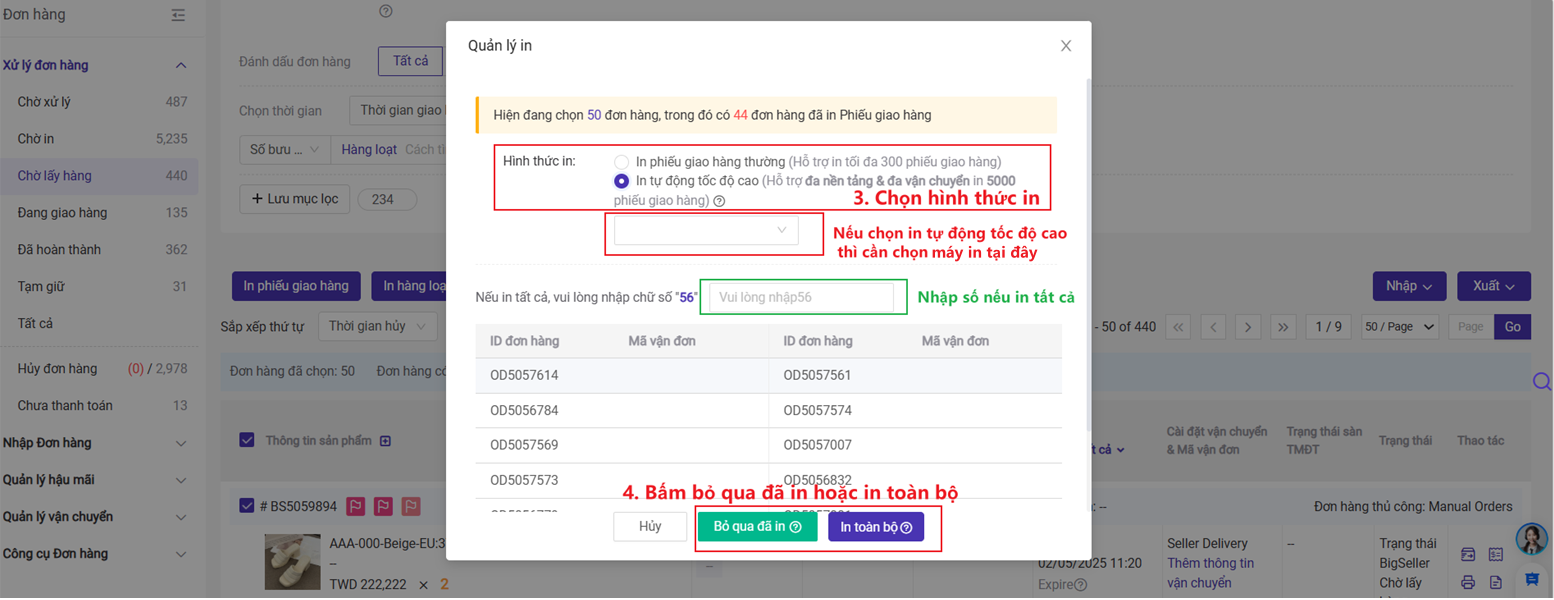The image size is (1554, 600).
Task: Click the shipping card icon in Thao tác column
Action: click(x=1468, y=554)
